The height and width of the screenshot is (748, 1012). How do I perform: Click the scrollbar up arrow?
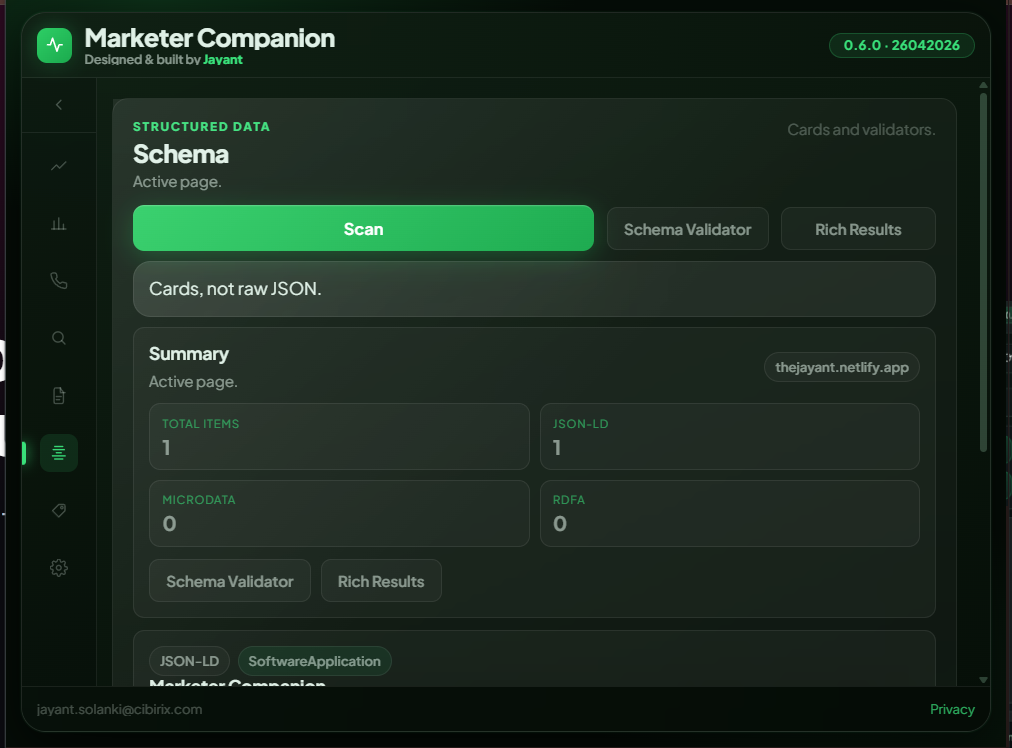tap(983, 85)
